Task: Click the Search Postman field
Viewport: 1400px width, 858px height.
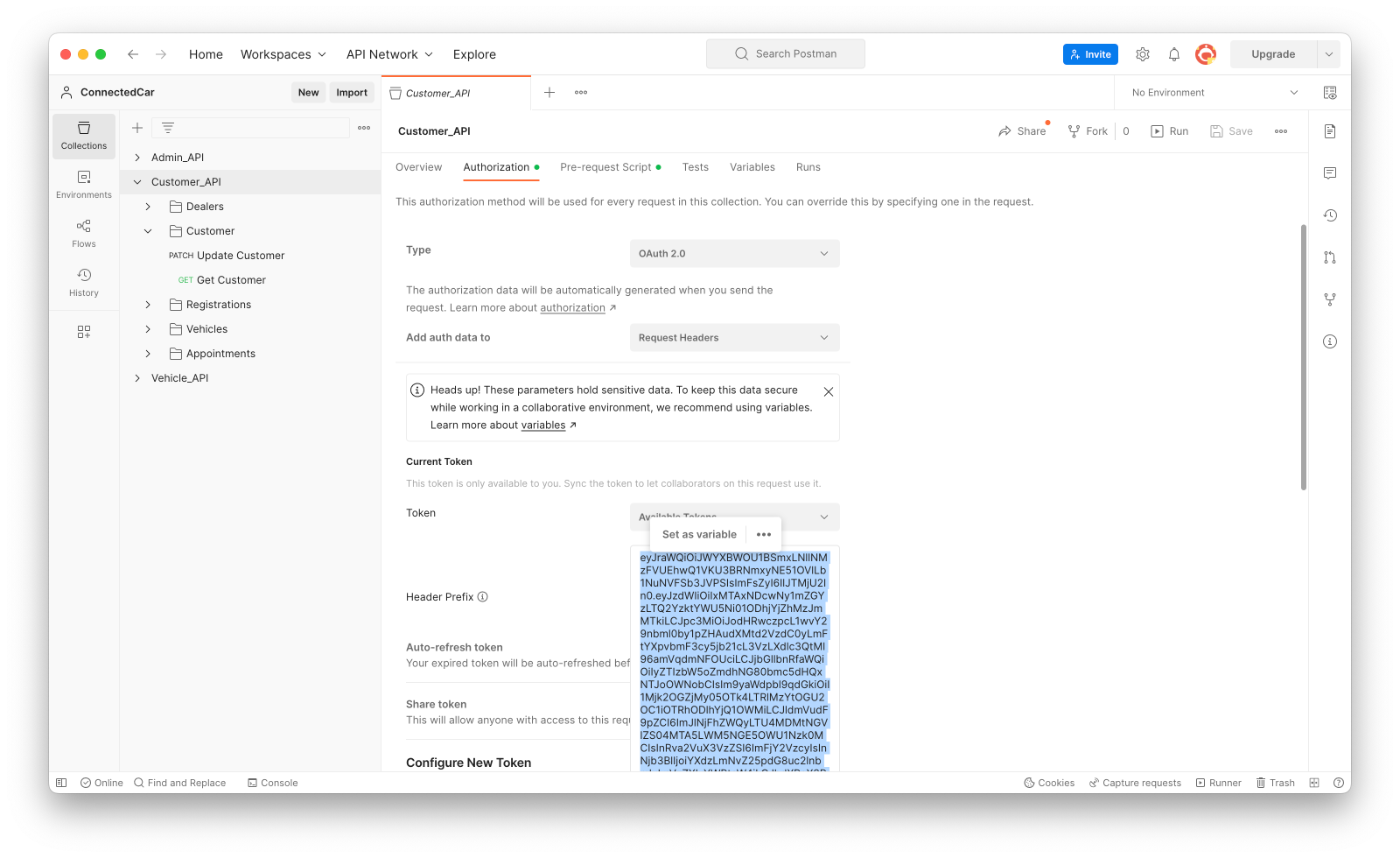Action: coord(786,53)
